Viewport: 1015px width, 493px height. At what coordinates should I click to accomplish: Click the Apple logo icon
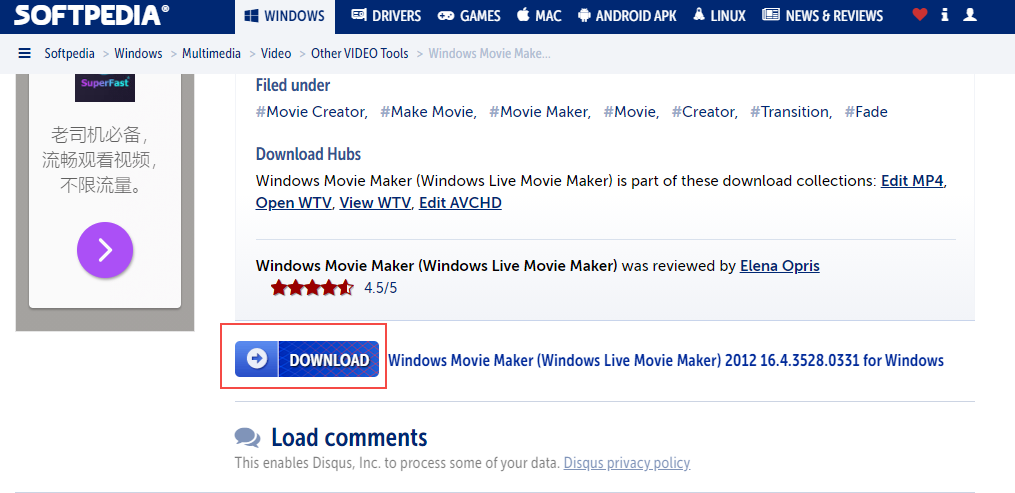[523, 15]
